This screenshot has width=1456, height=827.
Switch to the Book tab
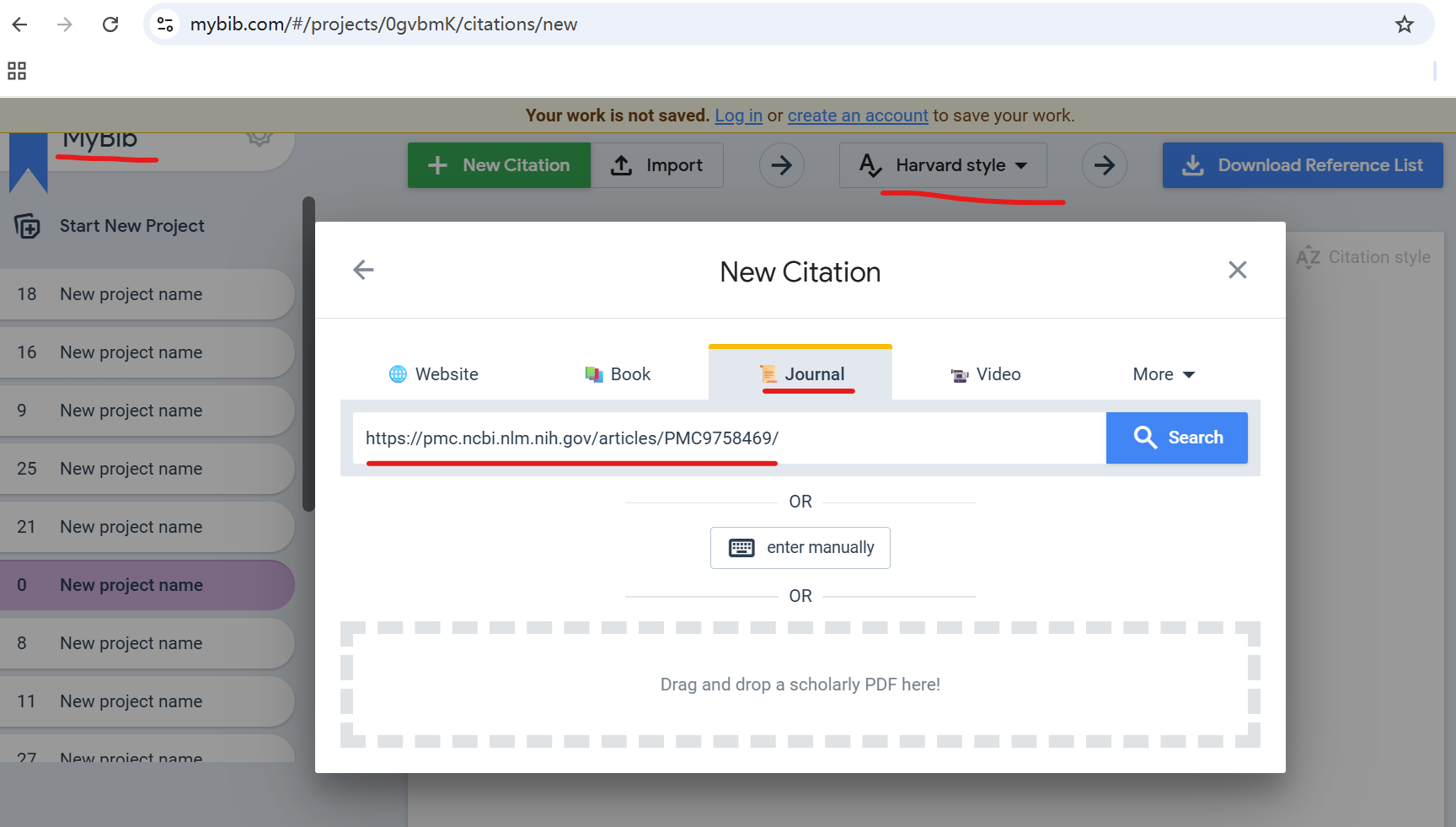(x=618, y=374)
